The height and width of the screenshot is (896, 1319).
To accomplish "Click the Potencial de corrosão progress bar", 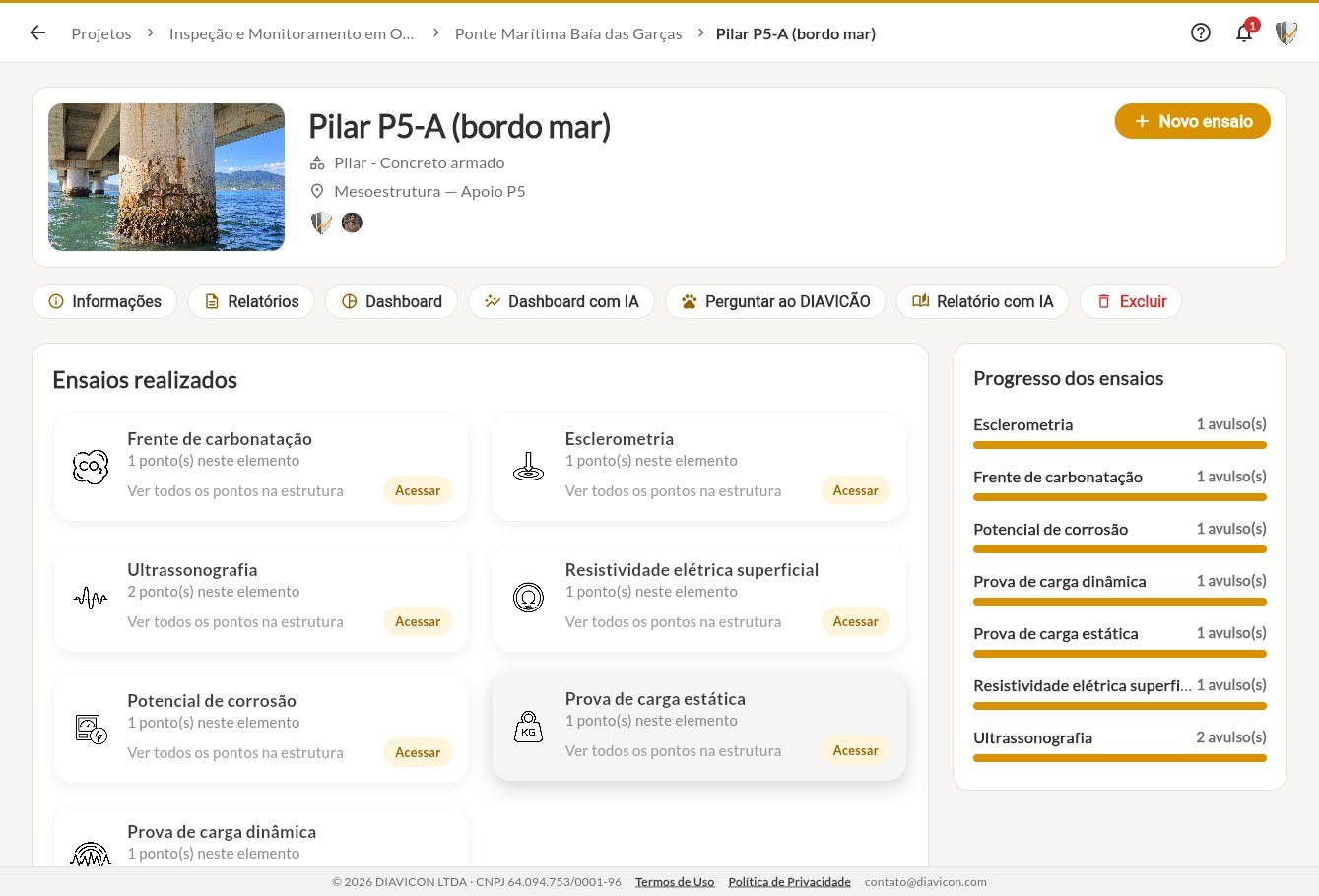I will click(x=1120, y=549).
